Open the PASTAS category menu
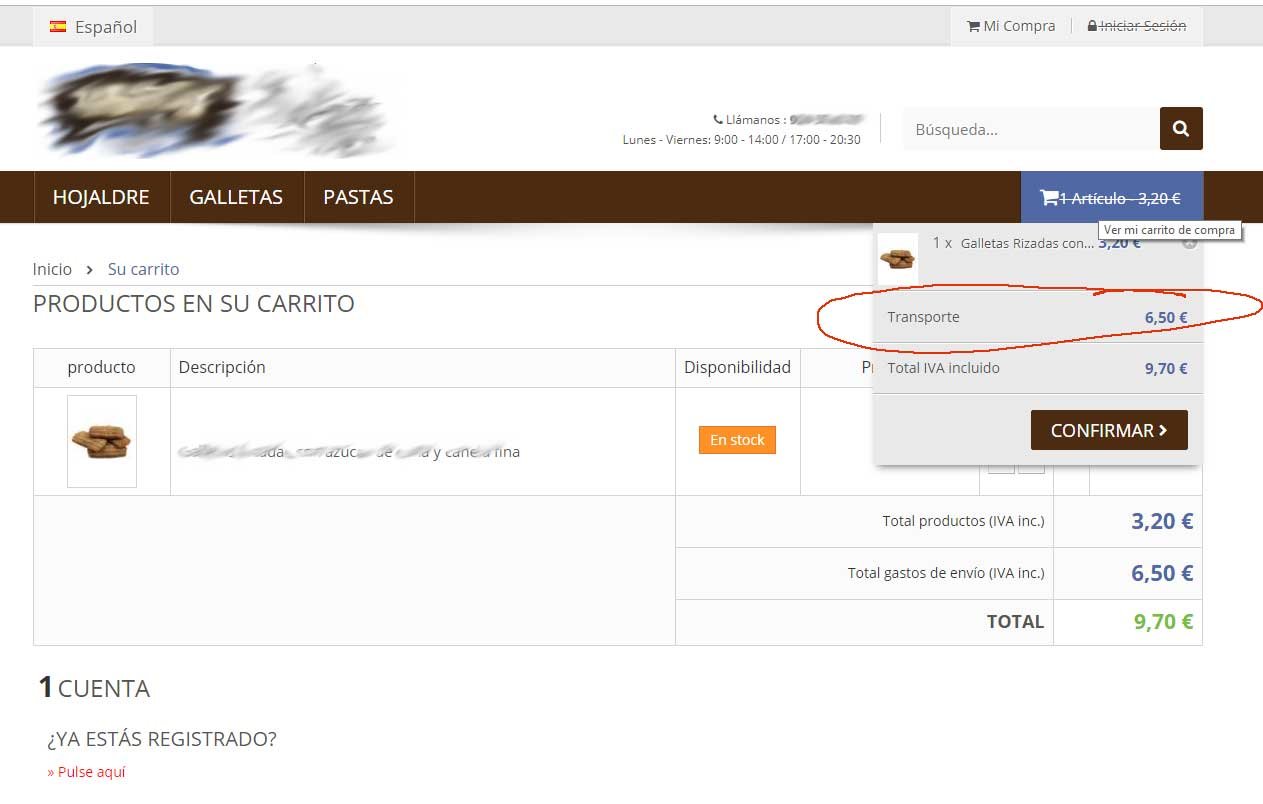The height and width of the screenshot is (804, 1263). coord(358,197)
